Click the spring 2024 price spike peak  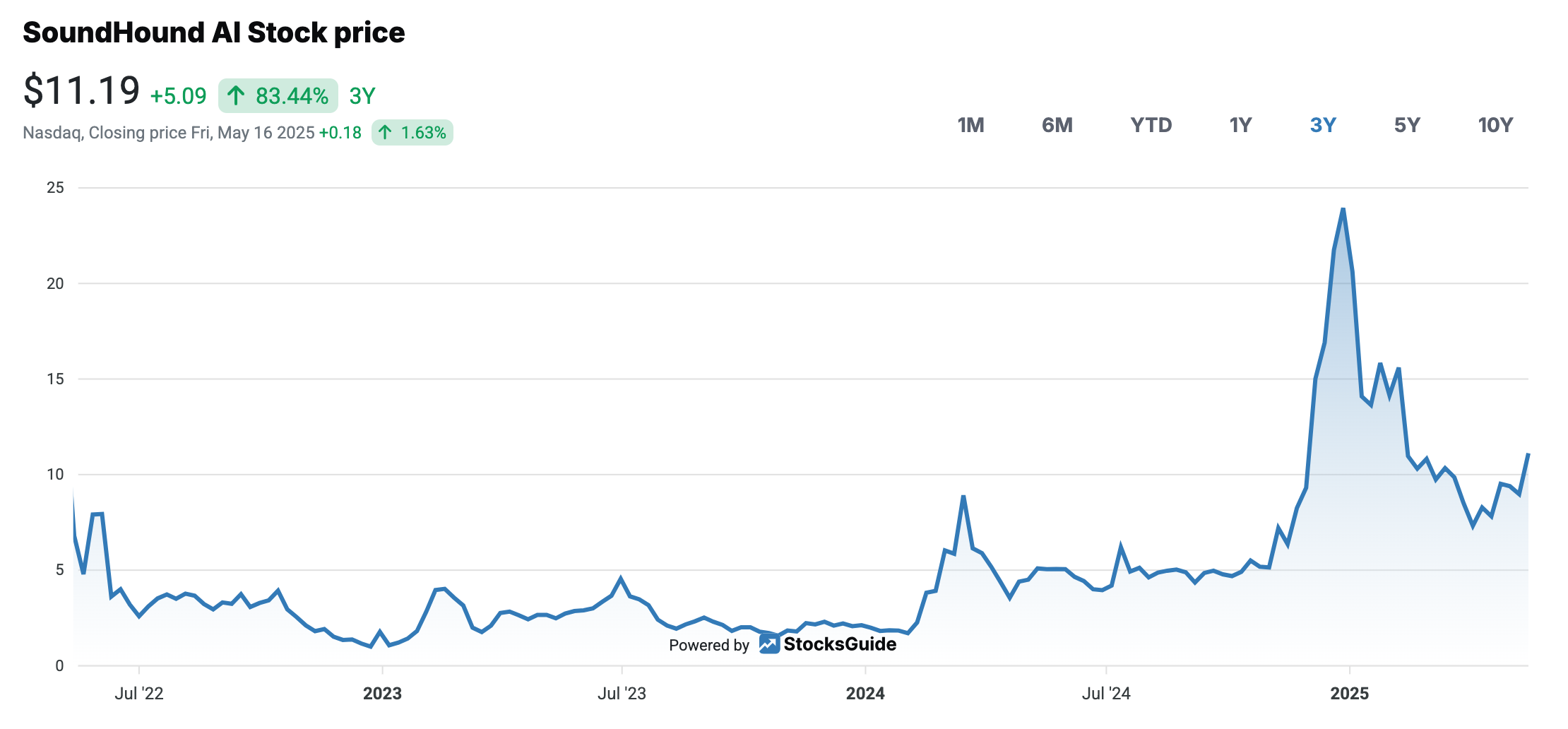[x=963, y=497]
